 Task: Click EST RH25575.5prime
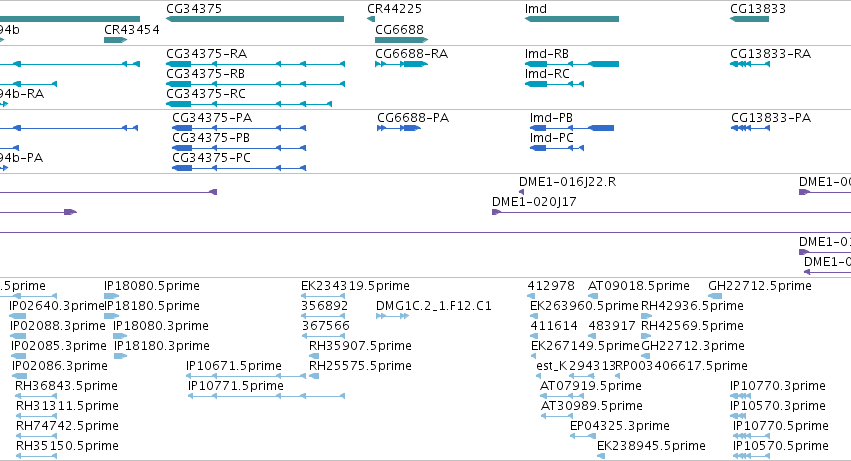[x=314, y=377]
